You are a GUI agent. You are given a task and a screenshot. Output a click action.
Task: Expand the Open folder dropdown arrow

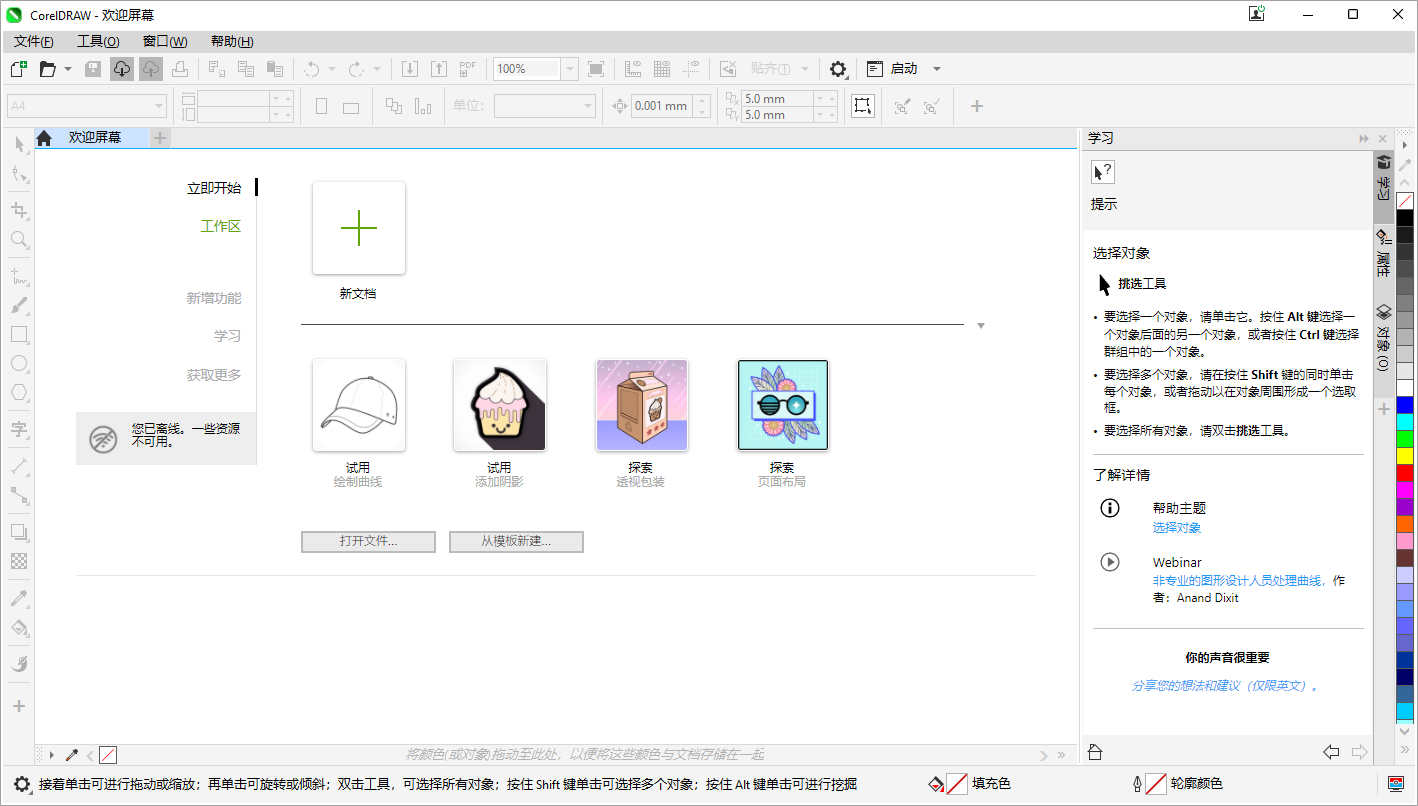[68, 69]
